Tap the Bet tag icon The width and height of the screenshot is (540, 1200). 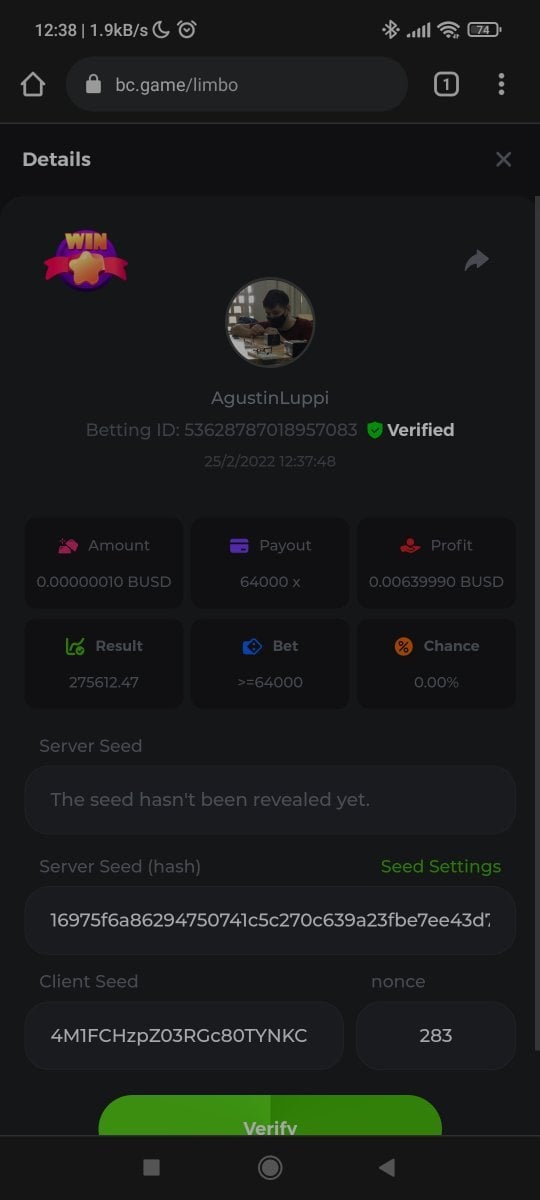click(x=253, y=646)
